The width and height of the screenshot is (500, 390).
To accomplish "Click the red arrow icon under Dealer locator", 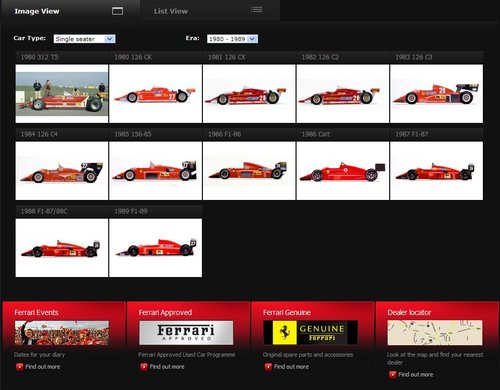I will [x=393, y=375].
